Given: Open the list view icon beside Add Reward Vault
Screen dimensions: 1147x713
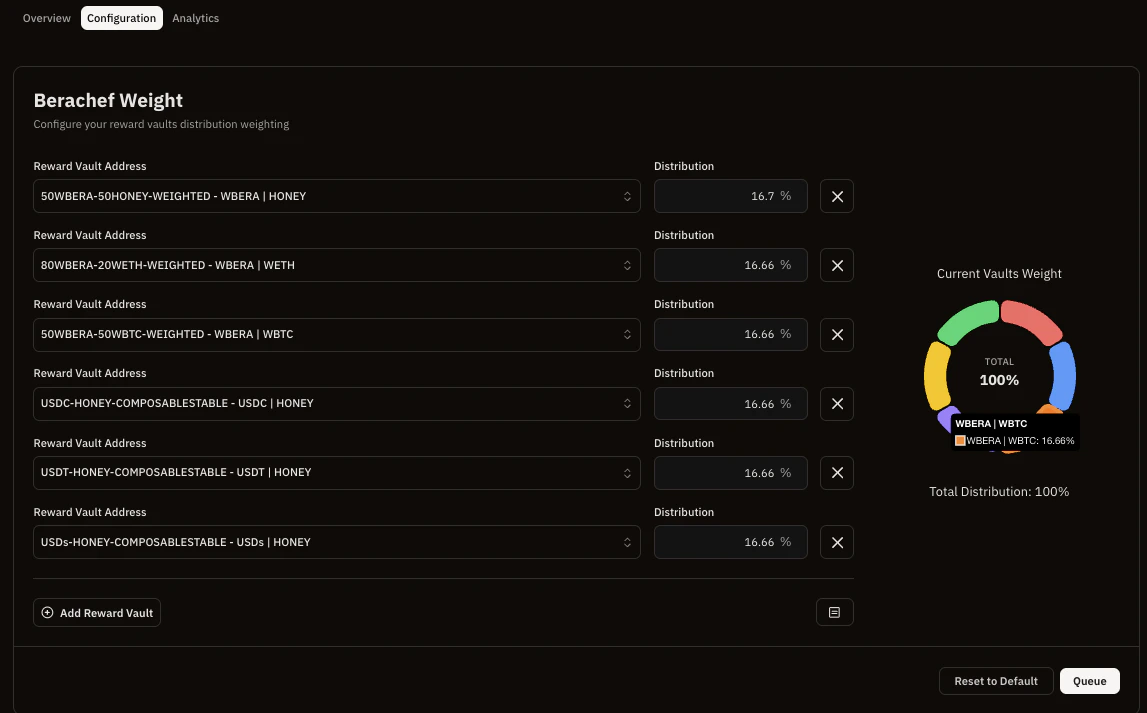Looking at the screenshot, I should [x=834, y=612].
